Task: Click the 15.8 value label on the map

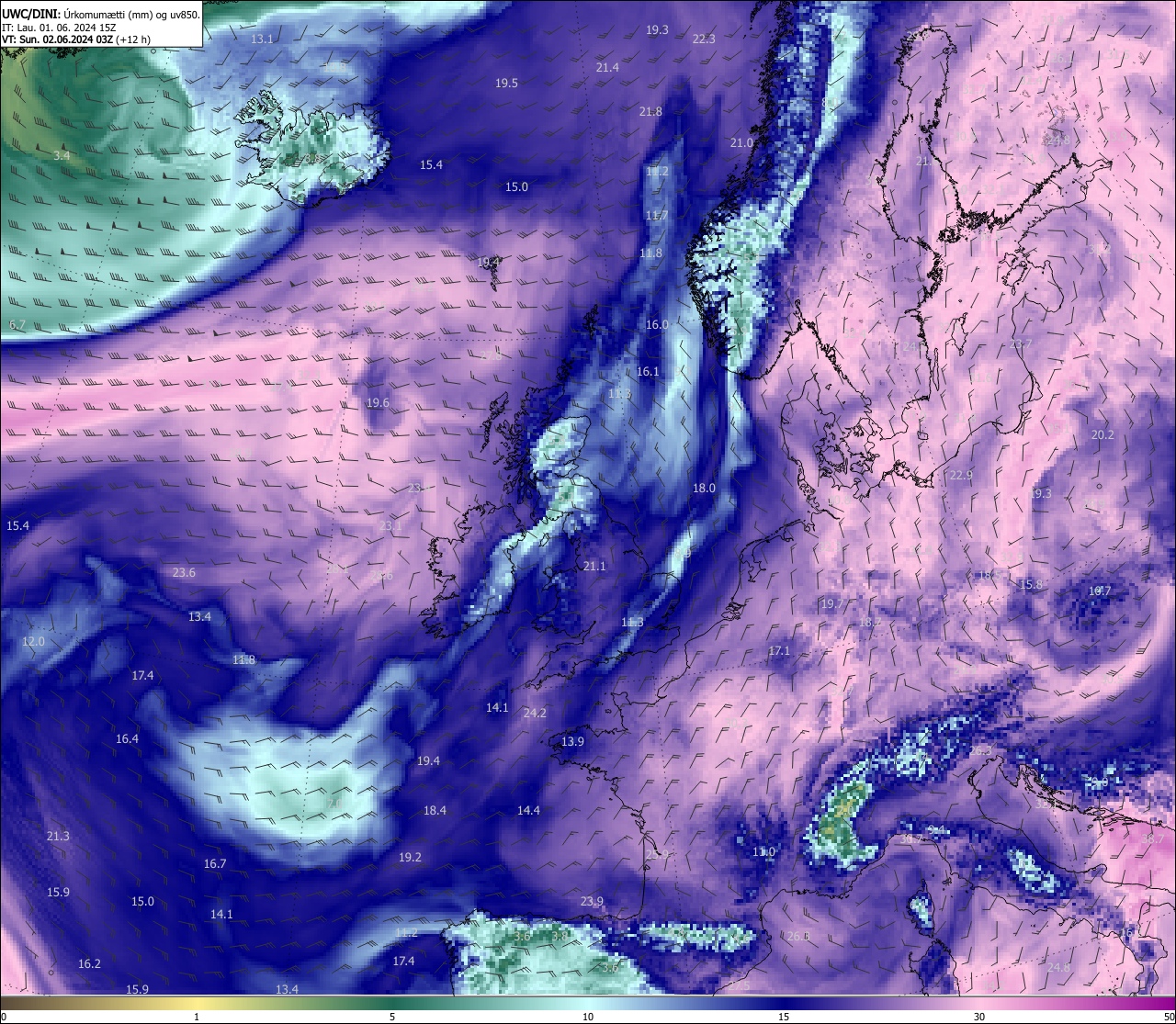Action: point(1031,584)
